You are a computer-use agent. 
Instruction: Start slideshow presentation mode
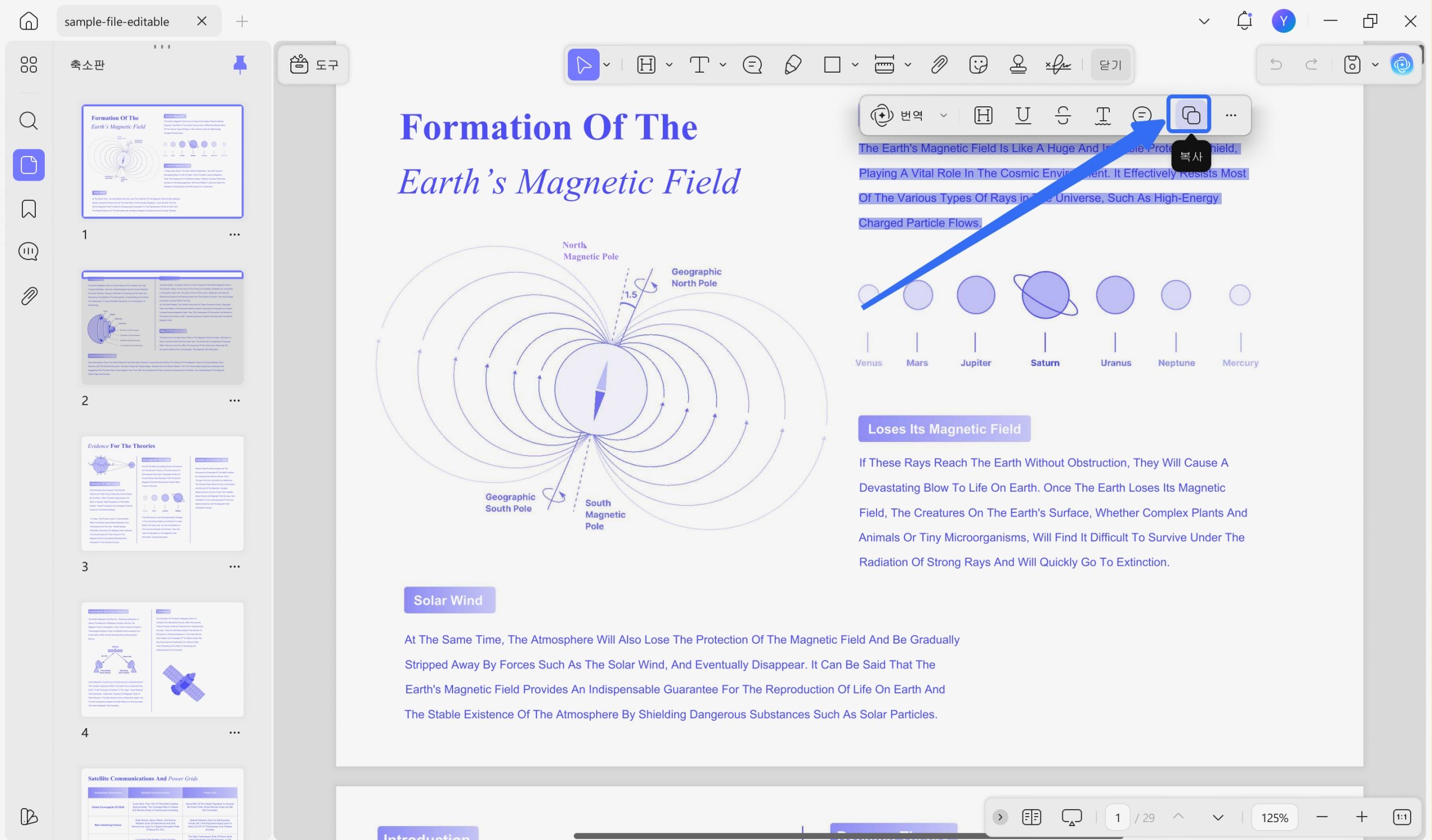pyautogui.click(x=1072, y=817)
